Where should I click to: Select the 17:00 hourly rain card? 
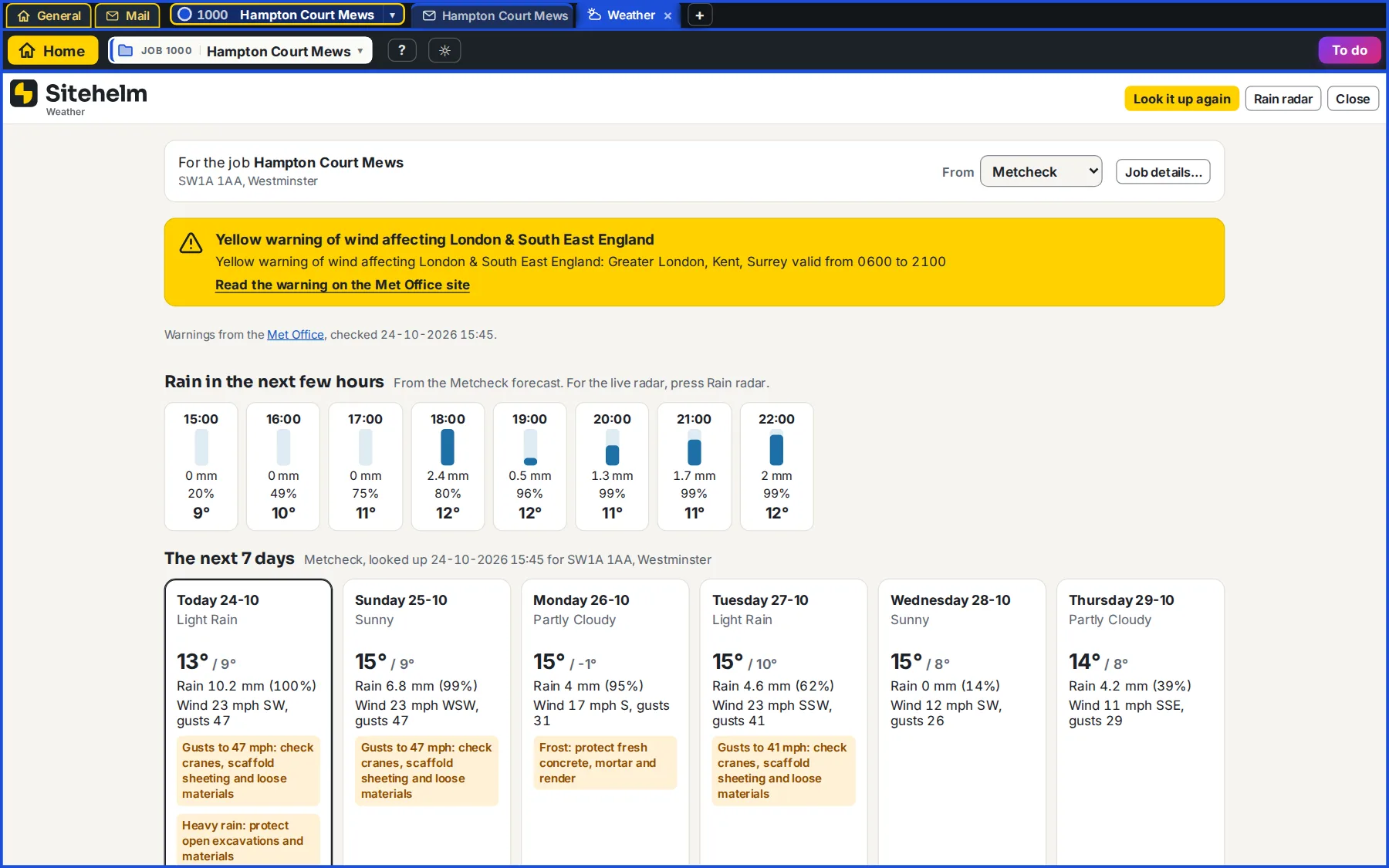click(x=365, y=467)
